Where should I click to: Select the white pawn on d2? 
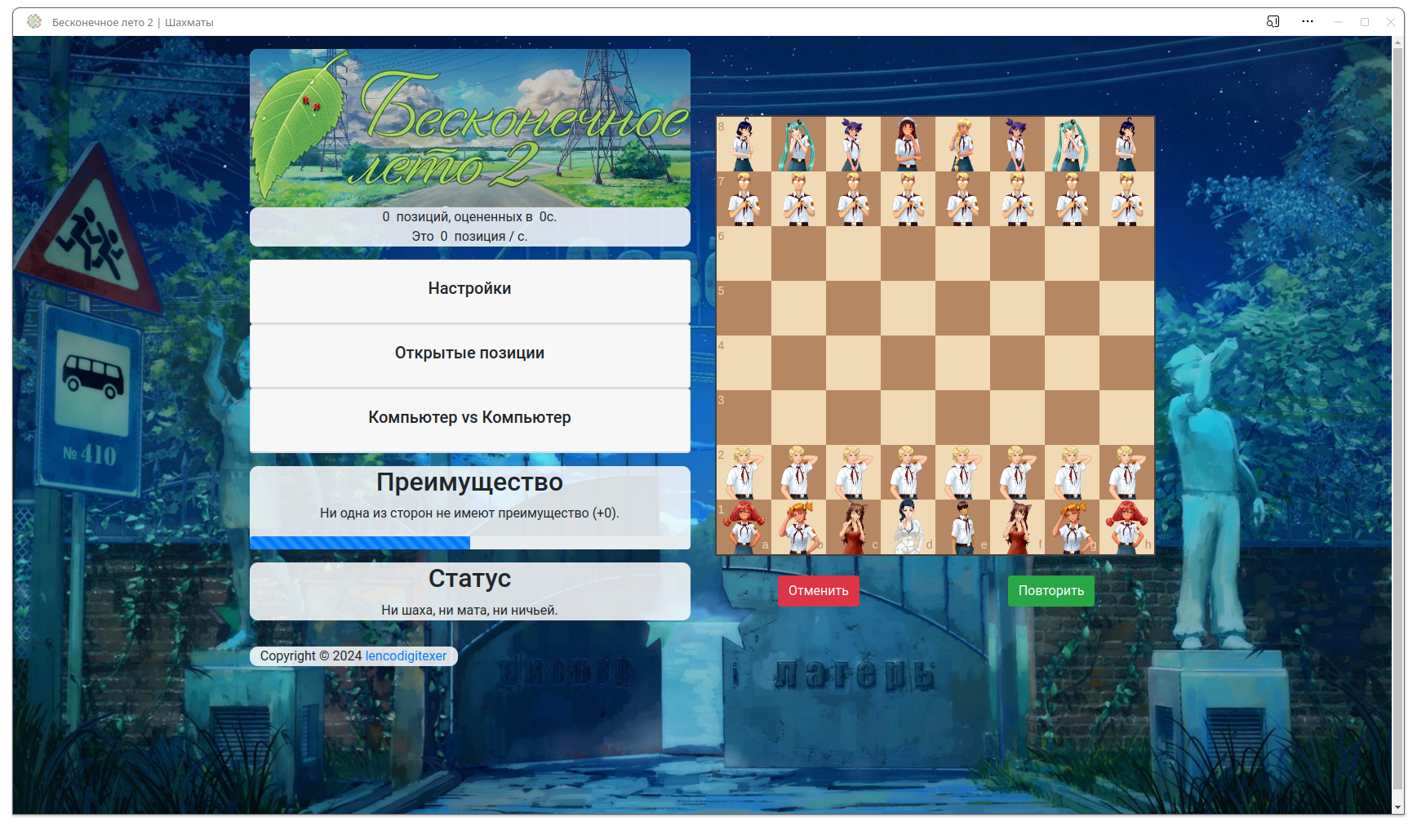click(908, 472)
